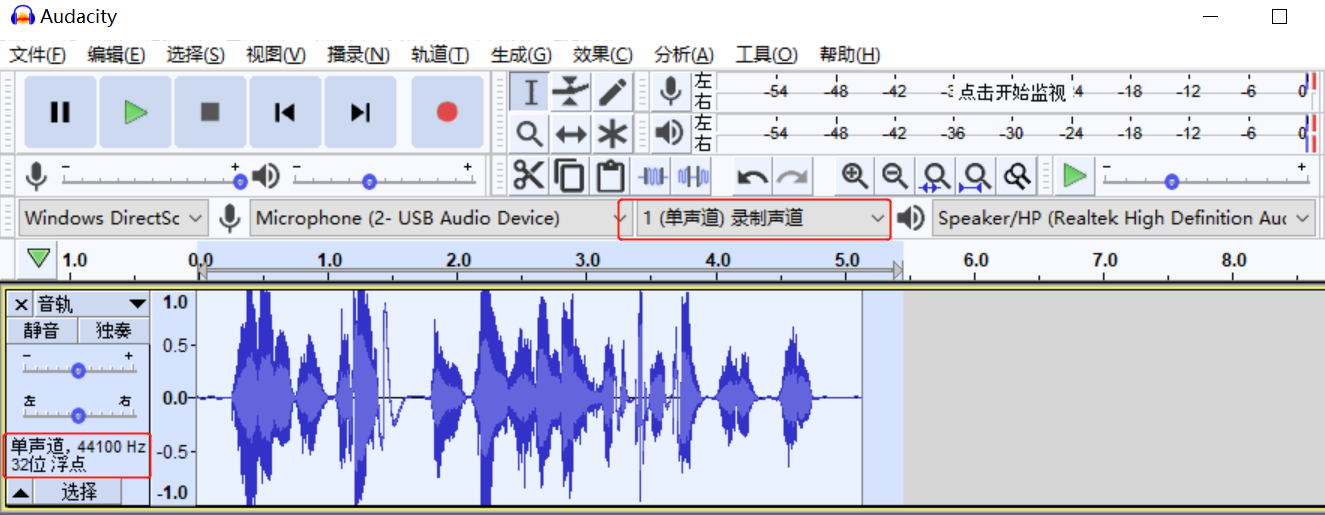This screenshot has width=1325, height=515.
Task: Adjust the playback speed slider
Action: pyautogui.click(x=1205, y=179)
